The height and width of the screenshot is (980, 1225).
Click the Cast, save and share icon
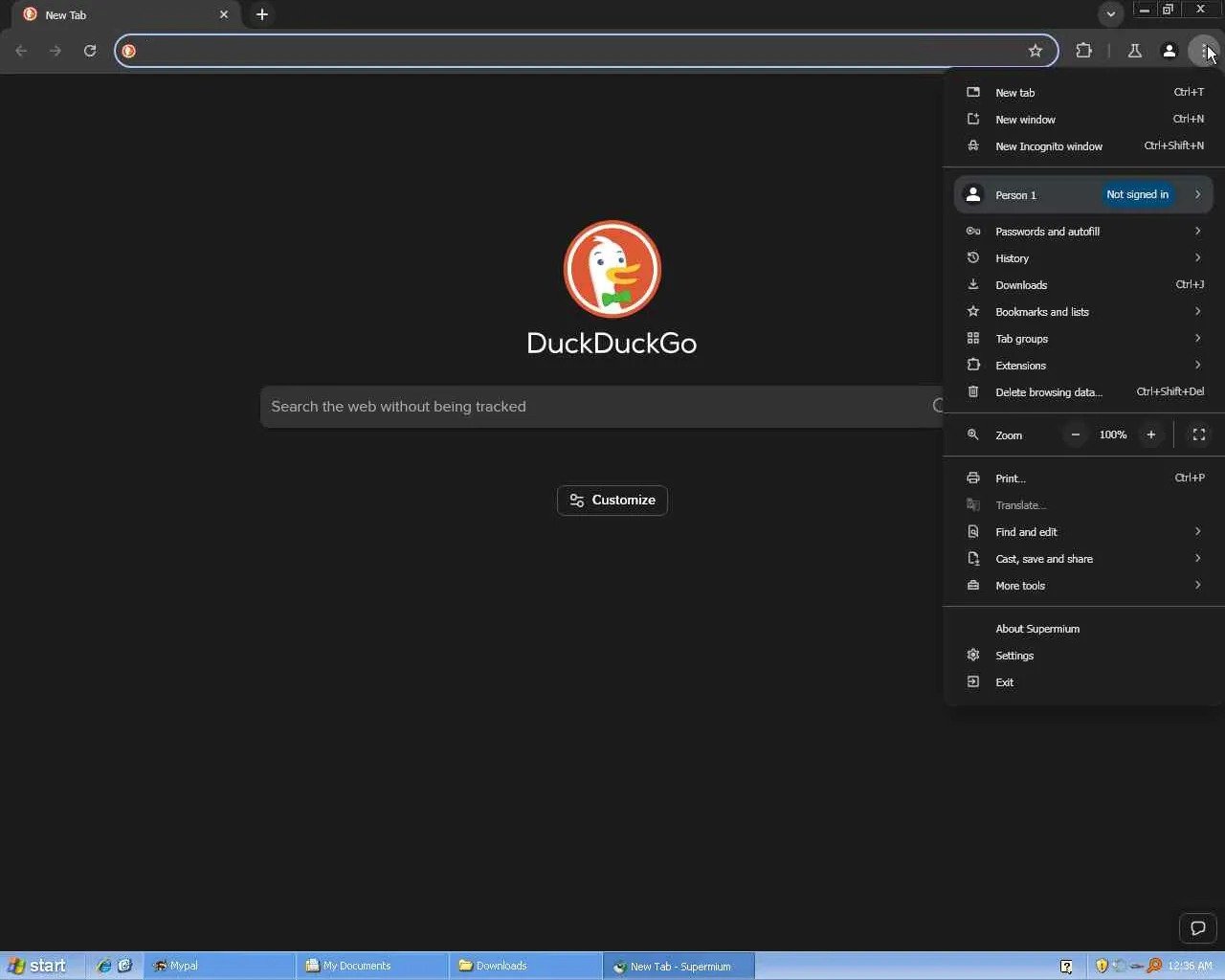tap(973, 559)
